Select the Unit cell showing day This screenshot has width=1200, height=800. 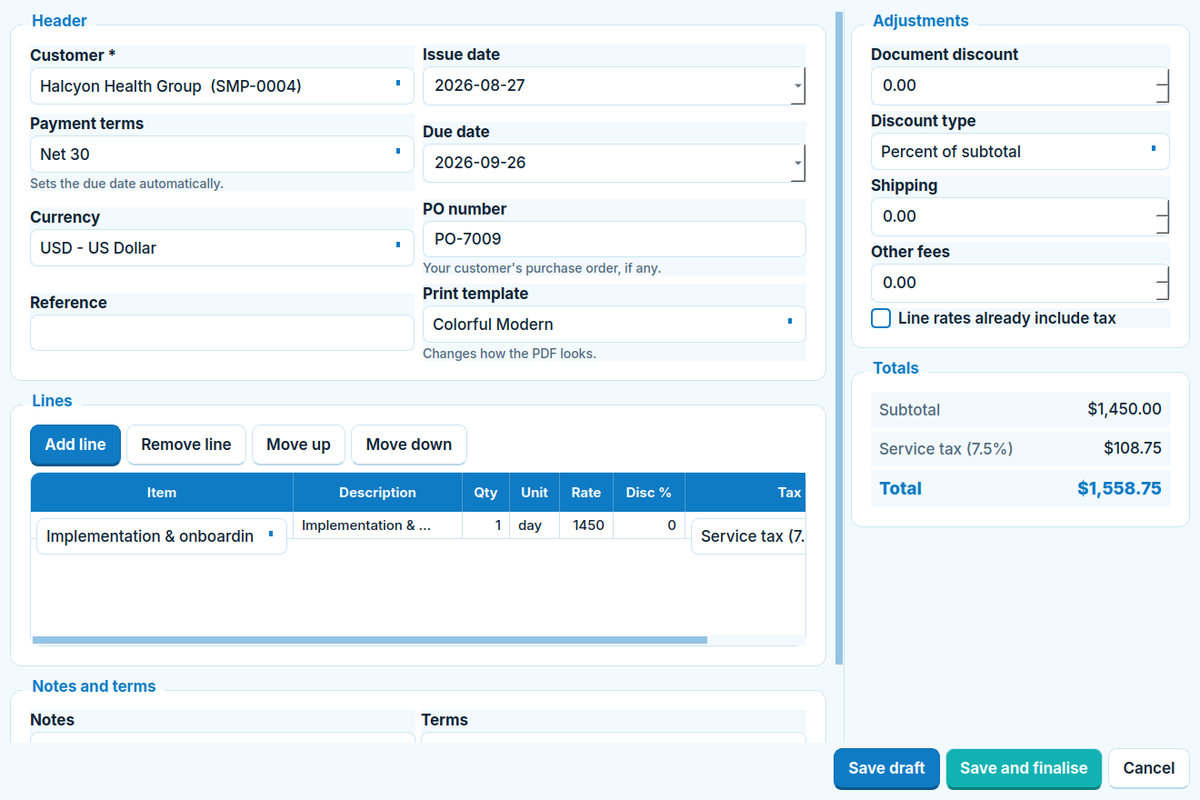coord(535,526)
